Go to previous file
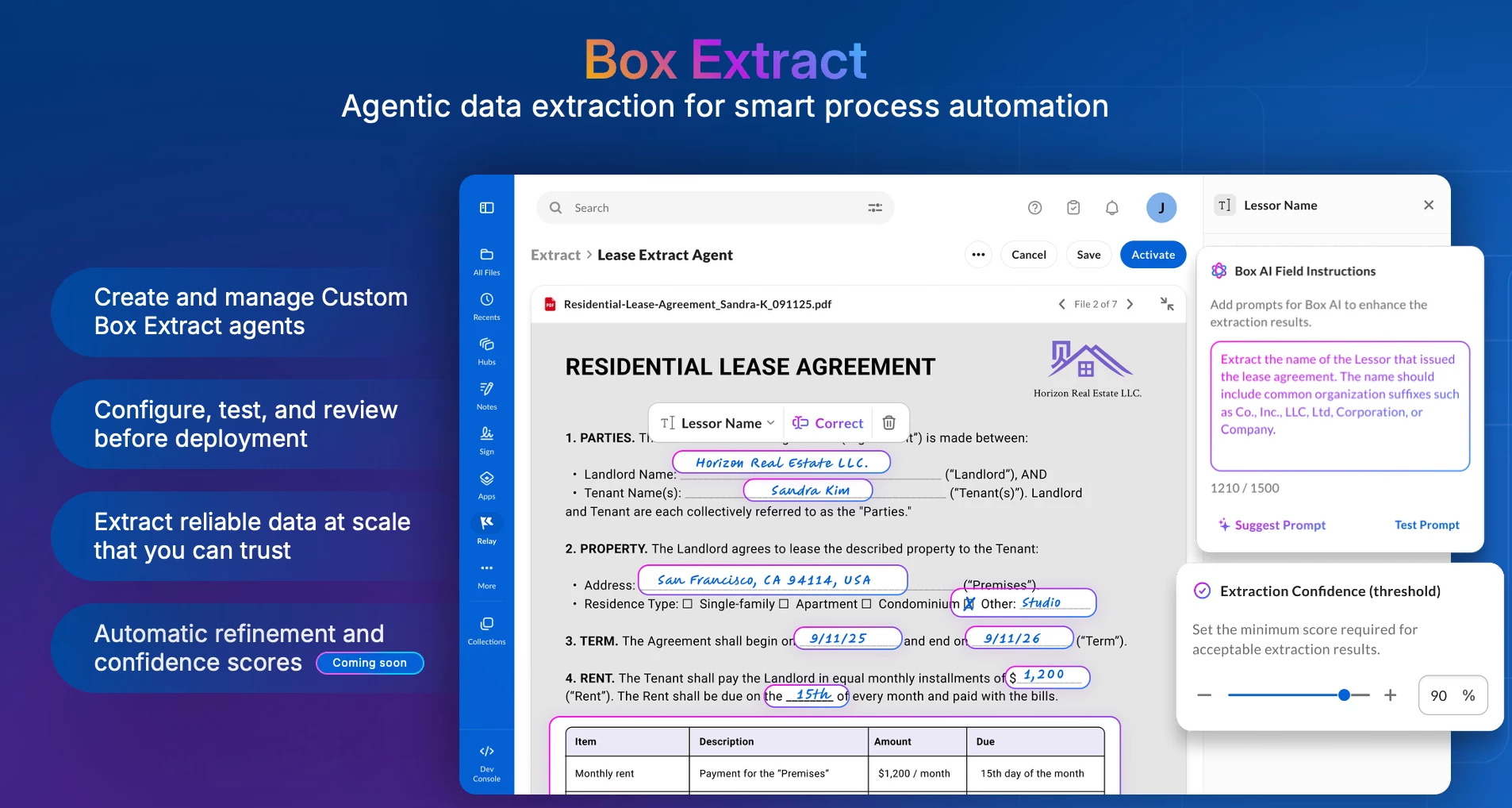The height and width of the screenshot is (808, 1512). (1062, 304)
